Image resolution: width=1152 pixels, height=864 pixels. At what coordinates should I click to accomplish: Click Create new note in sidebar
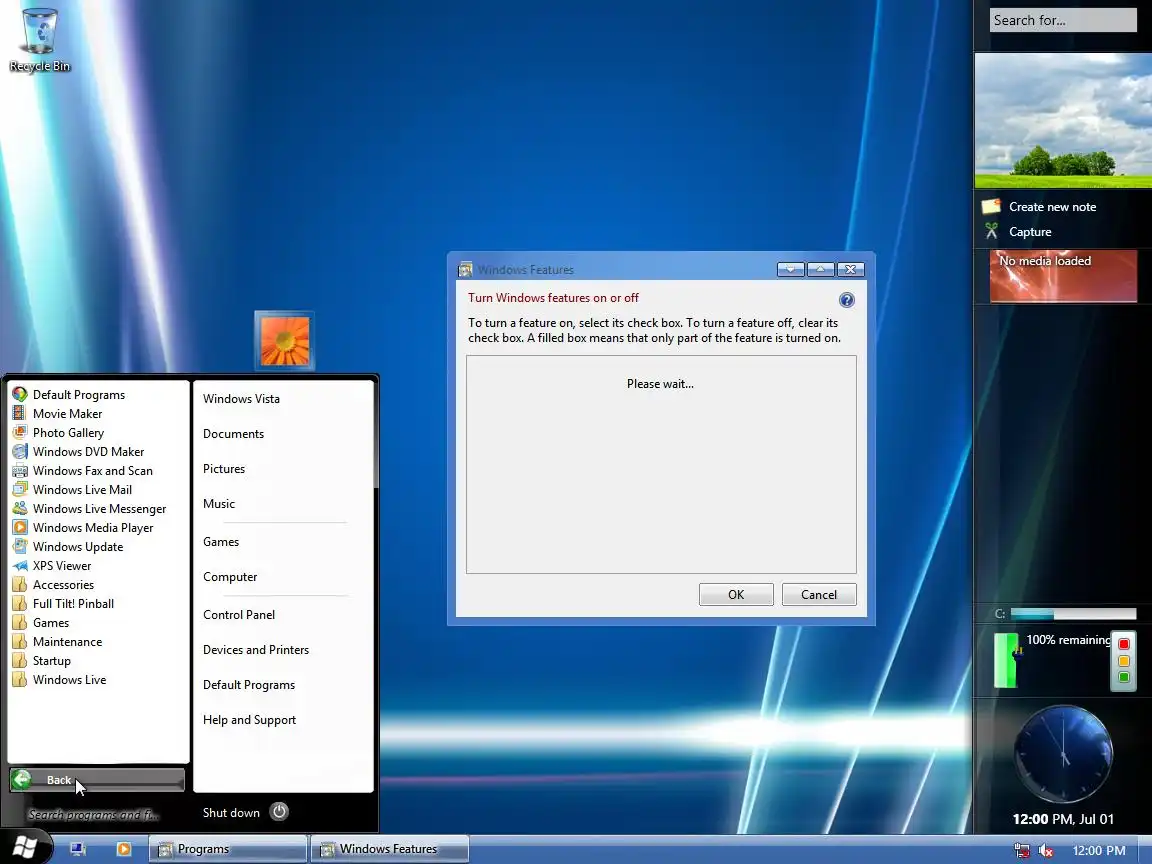pyautogui.click(x=1052, y=207)
